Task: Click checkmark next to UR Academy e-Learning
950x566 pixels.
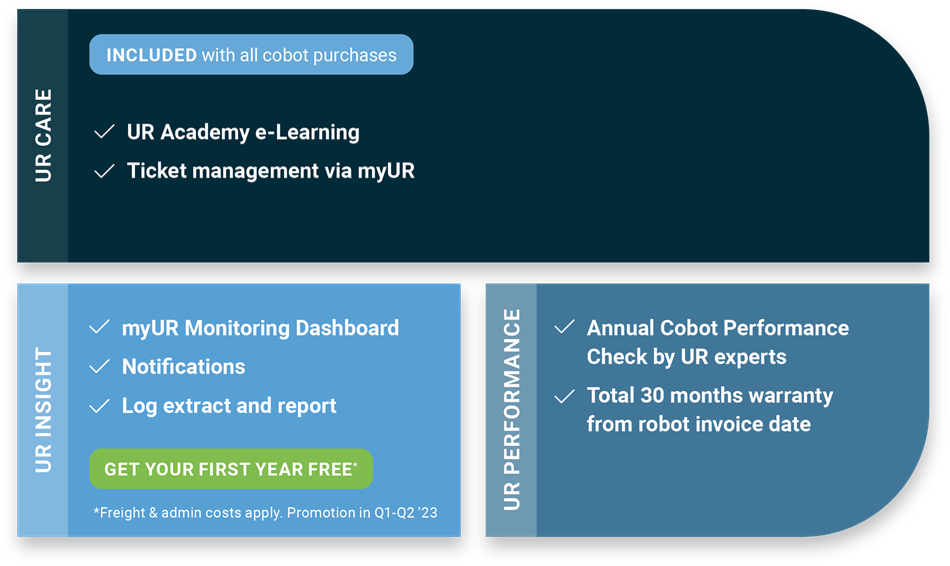Action: click(x=105, y=132)
